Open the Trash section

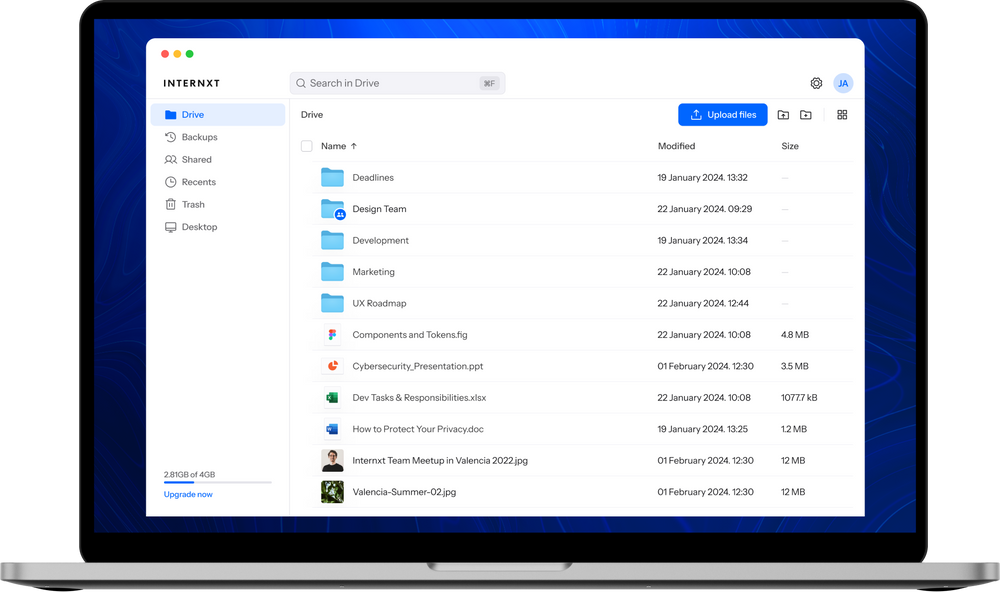click(190, 204)
